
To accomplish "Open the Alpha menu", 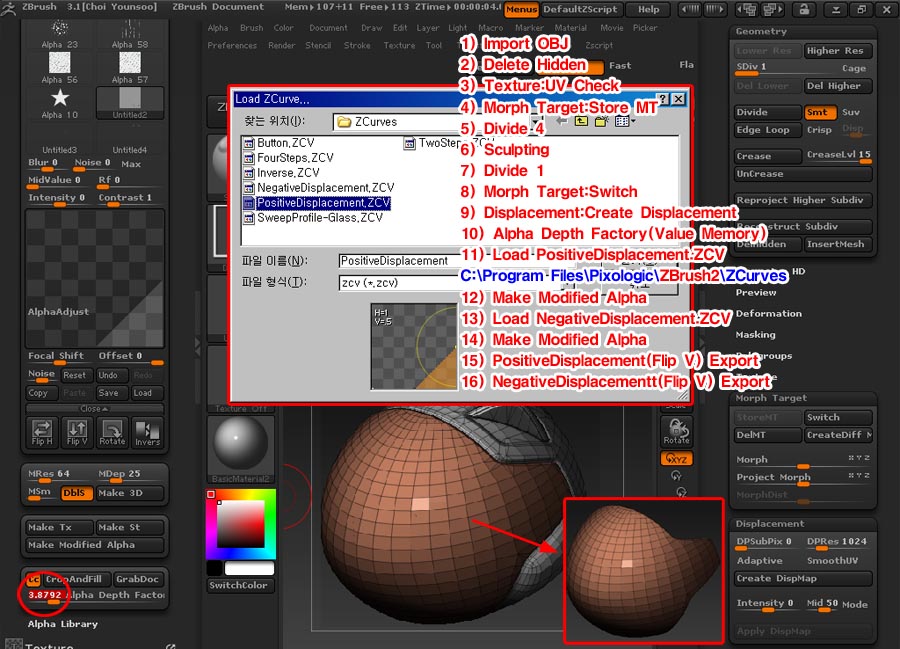I will (218, 28).
